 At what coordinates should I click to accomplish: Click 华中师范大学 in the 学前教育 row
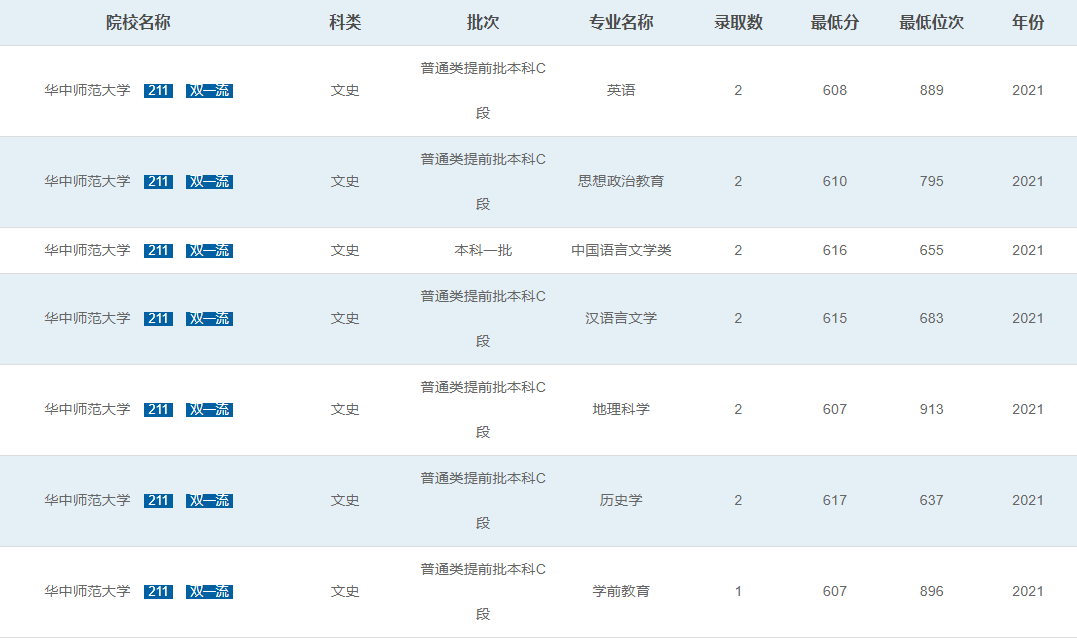(87, 591)
